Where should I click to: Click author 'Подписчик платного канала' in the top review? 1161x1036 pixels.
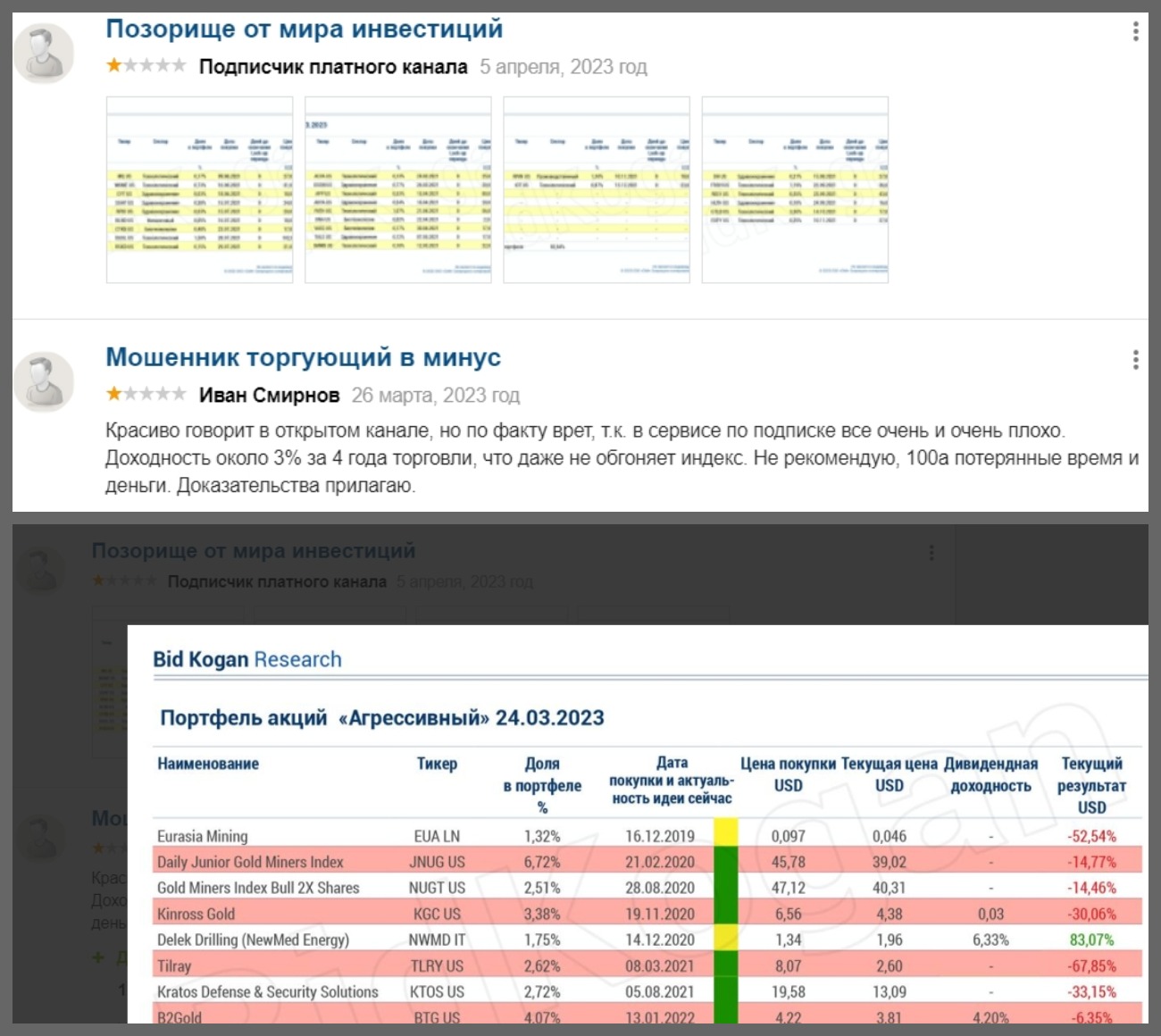pos(332,67)
